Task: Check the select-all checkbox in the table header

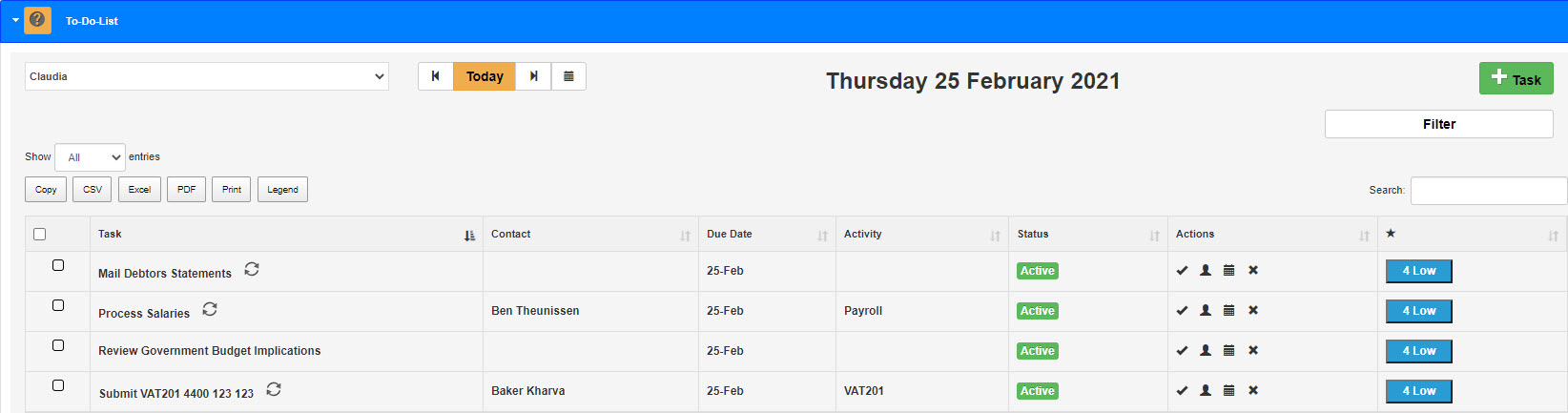Action: (39, 234)
